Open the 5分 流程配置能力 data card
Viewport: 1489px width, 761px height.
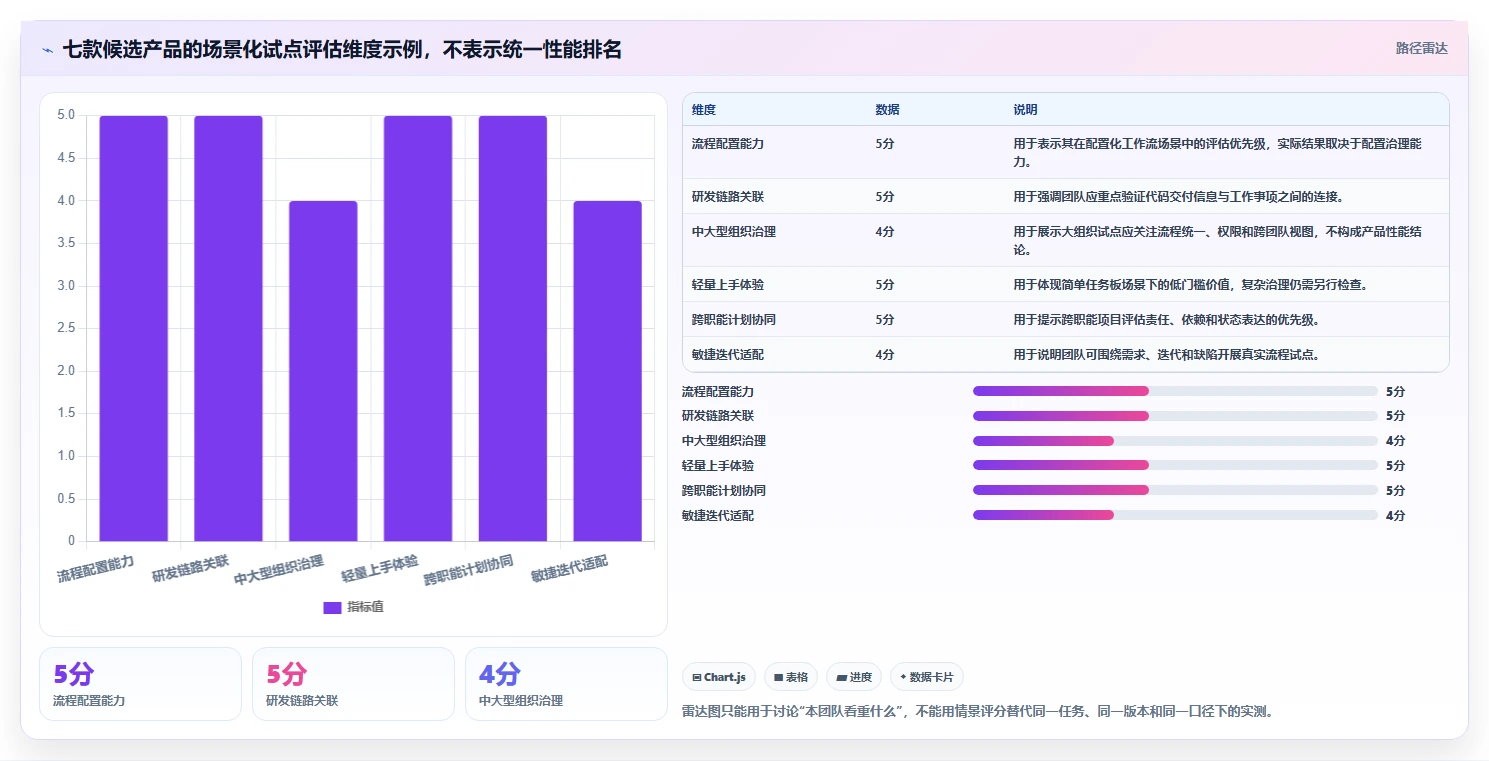(140, 684)
